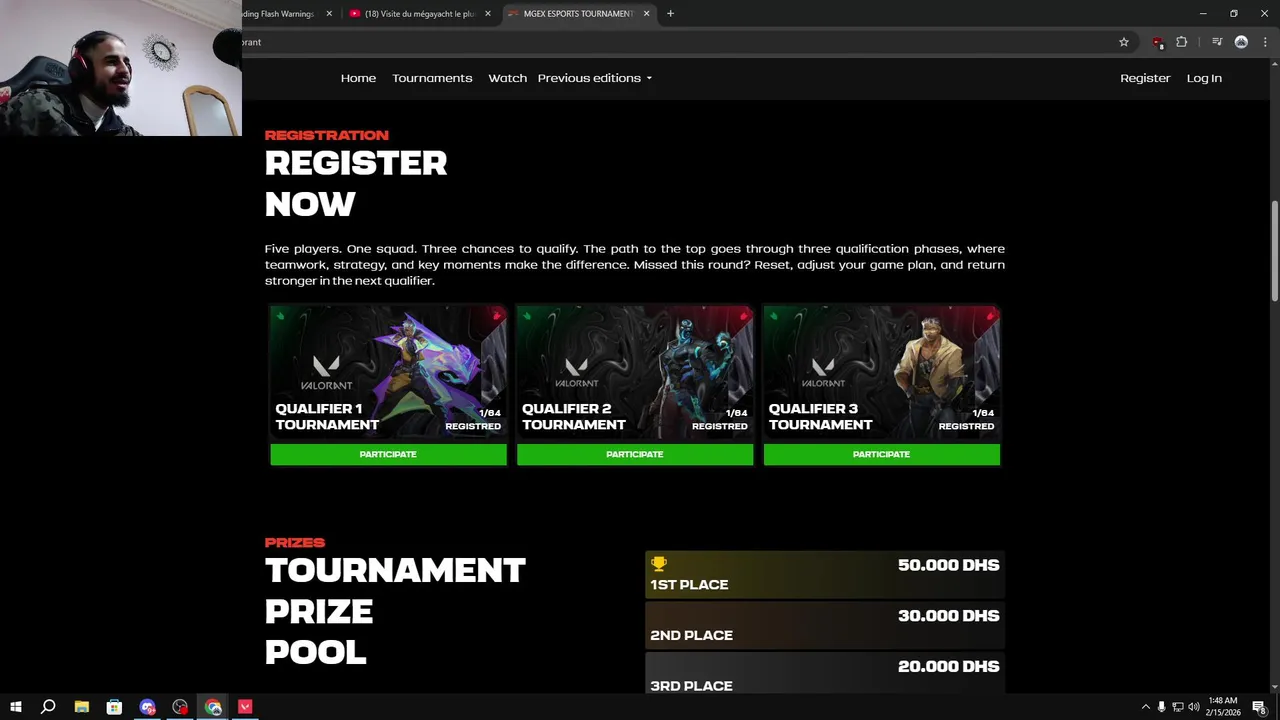Open the media controls music icon

(1217, 42)
